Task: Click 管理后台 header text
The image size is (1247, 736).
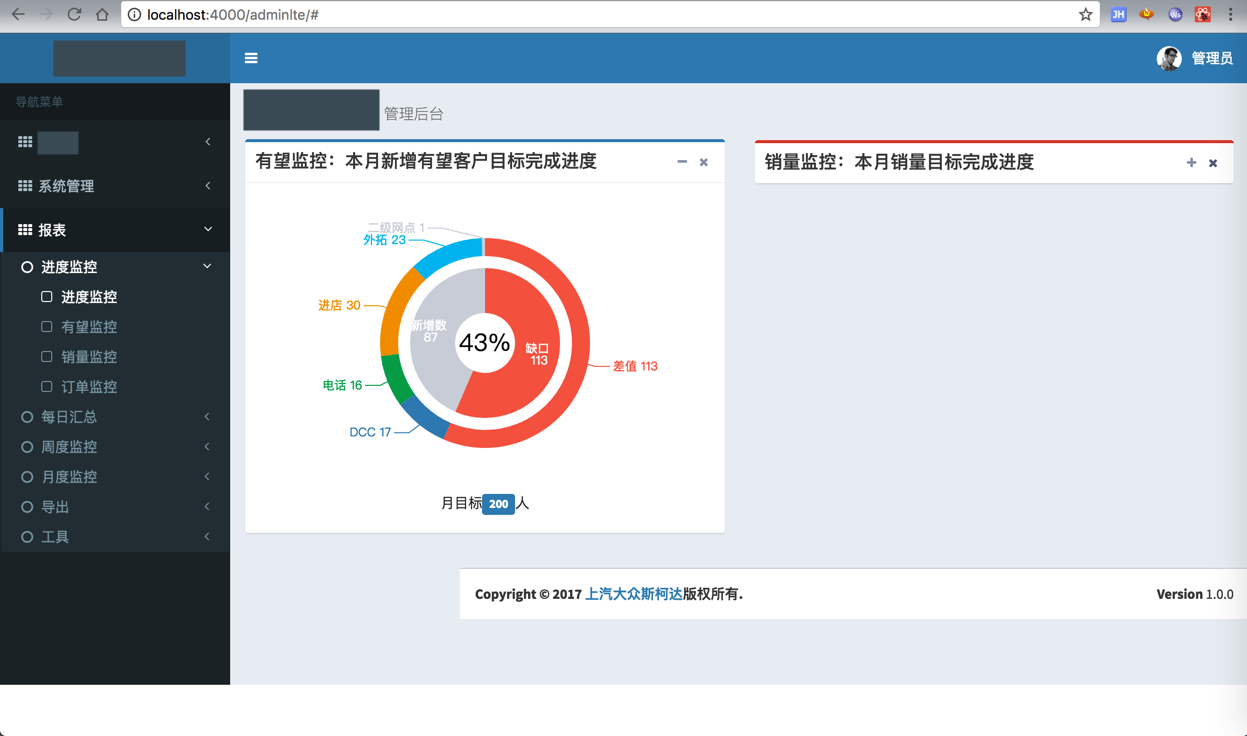Action: coord(414,114)
